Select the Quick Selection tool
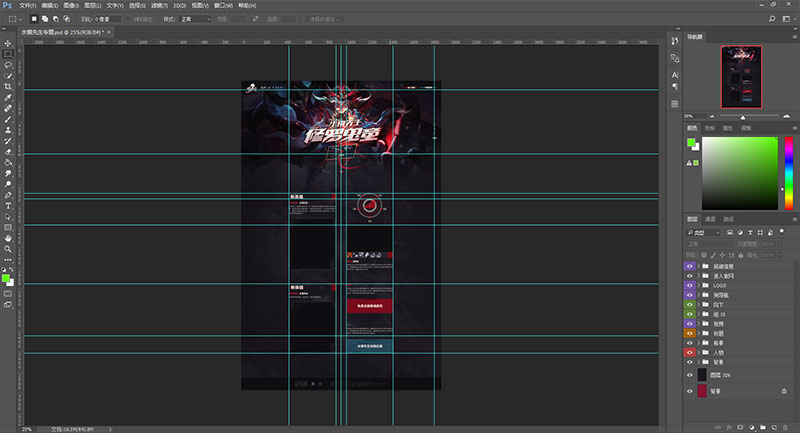 point(8,75)
